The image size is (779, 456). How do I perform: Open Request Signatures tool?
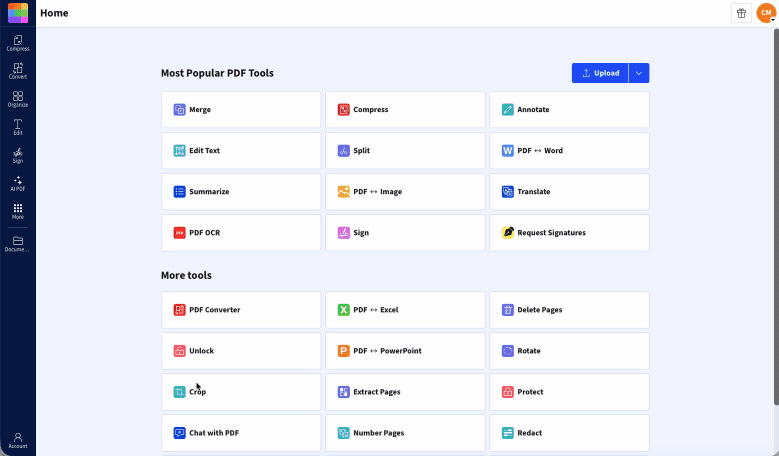coord(569,233)
